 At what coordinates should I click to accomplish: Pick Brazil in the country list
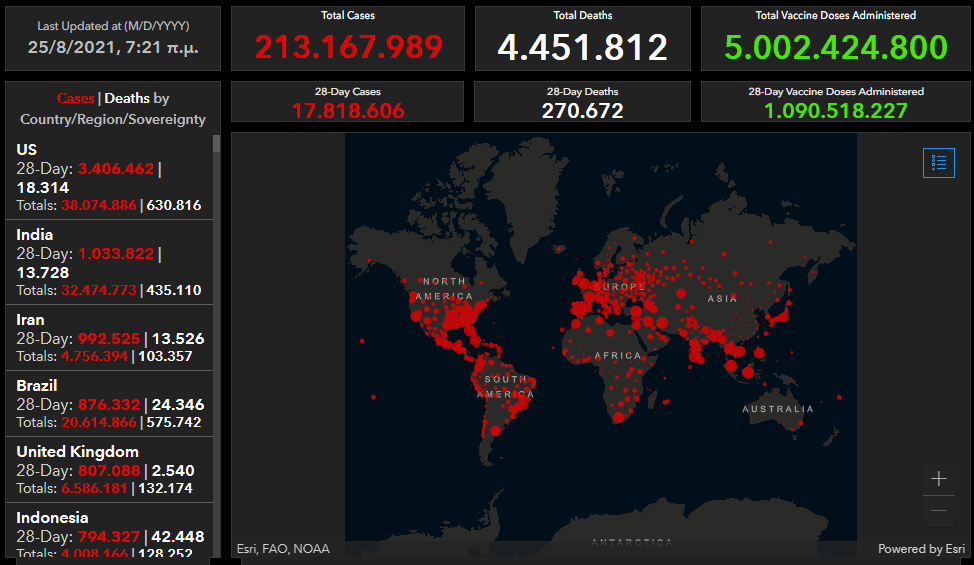[109, 403]
